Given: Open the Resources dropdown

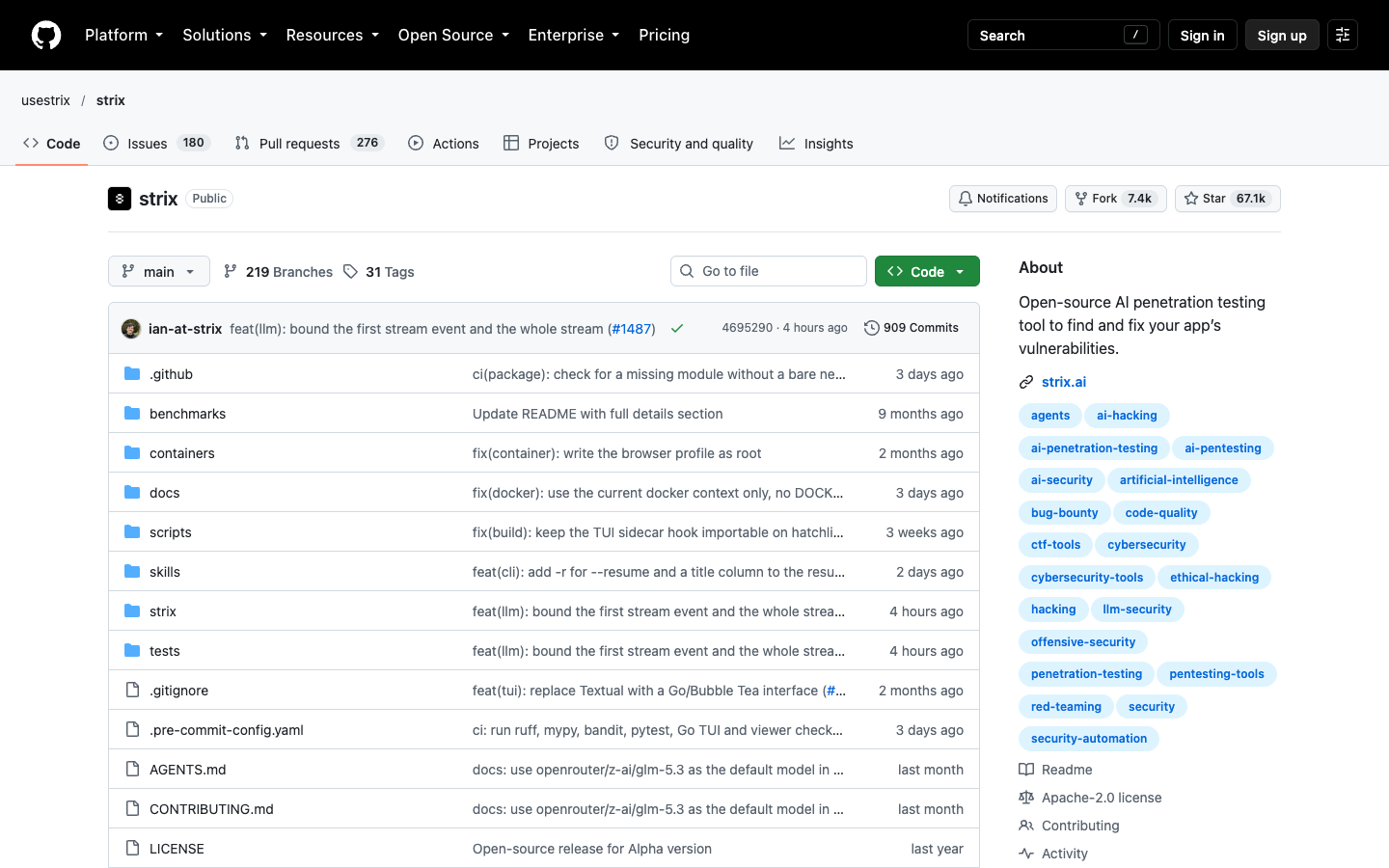Looking at the screenshot, I should tap(333, 35).
